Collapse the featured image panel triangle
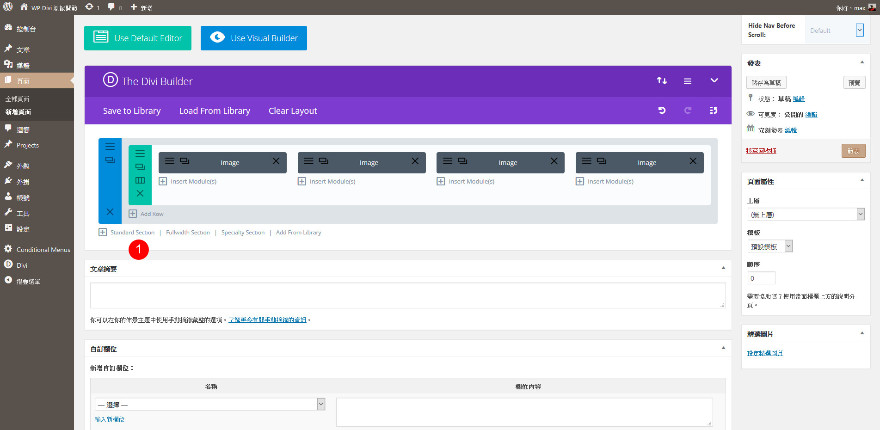Image resolution: width=880 pixels, height=430 pixels. click(861, 333)
